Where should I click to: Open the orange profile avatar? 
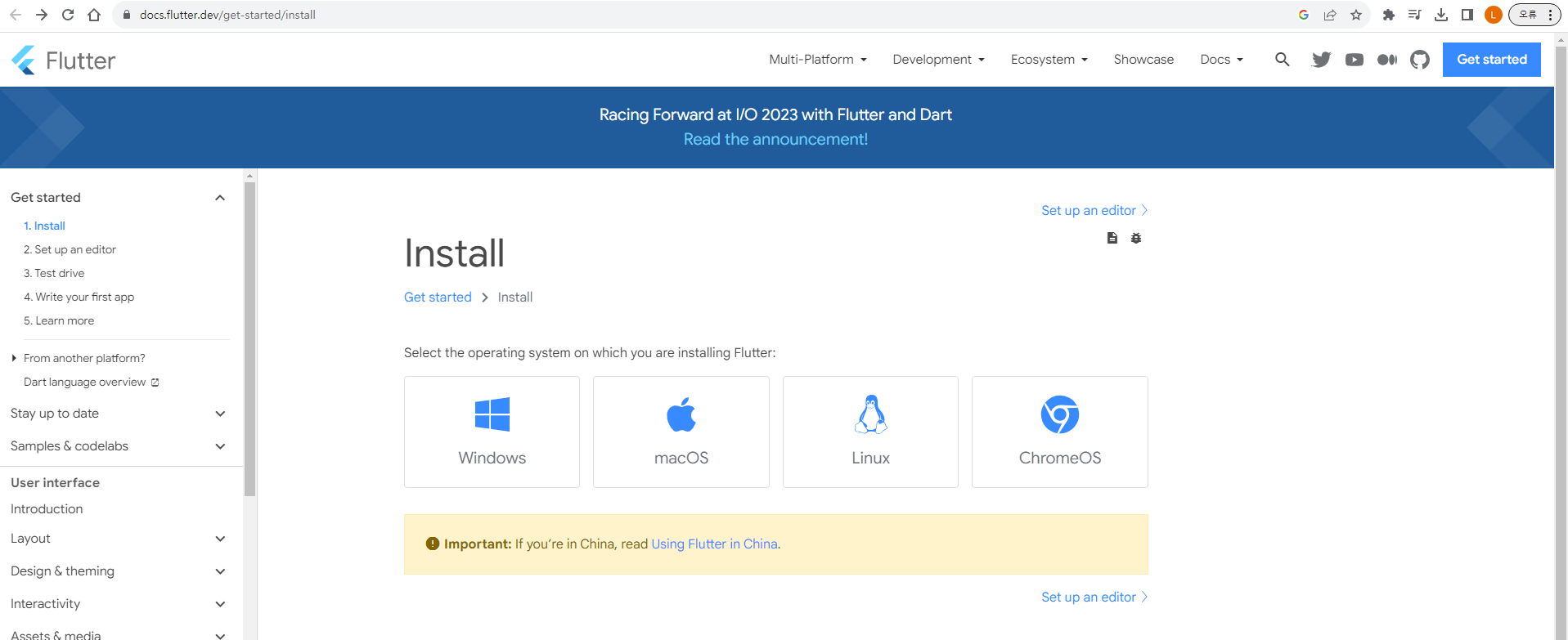tap(1494, 15)
